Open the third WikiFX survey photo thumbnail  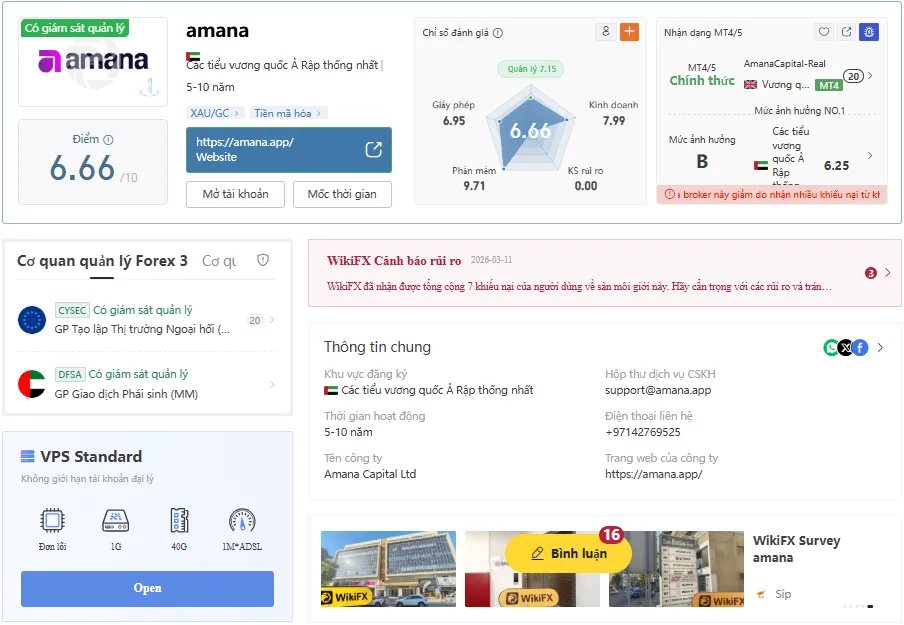(x=676, y=569)
